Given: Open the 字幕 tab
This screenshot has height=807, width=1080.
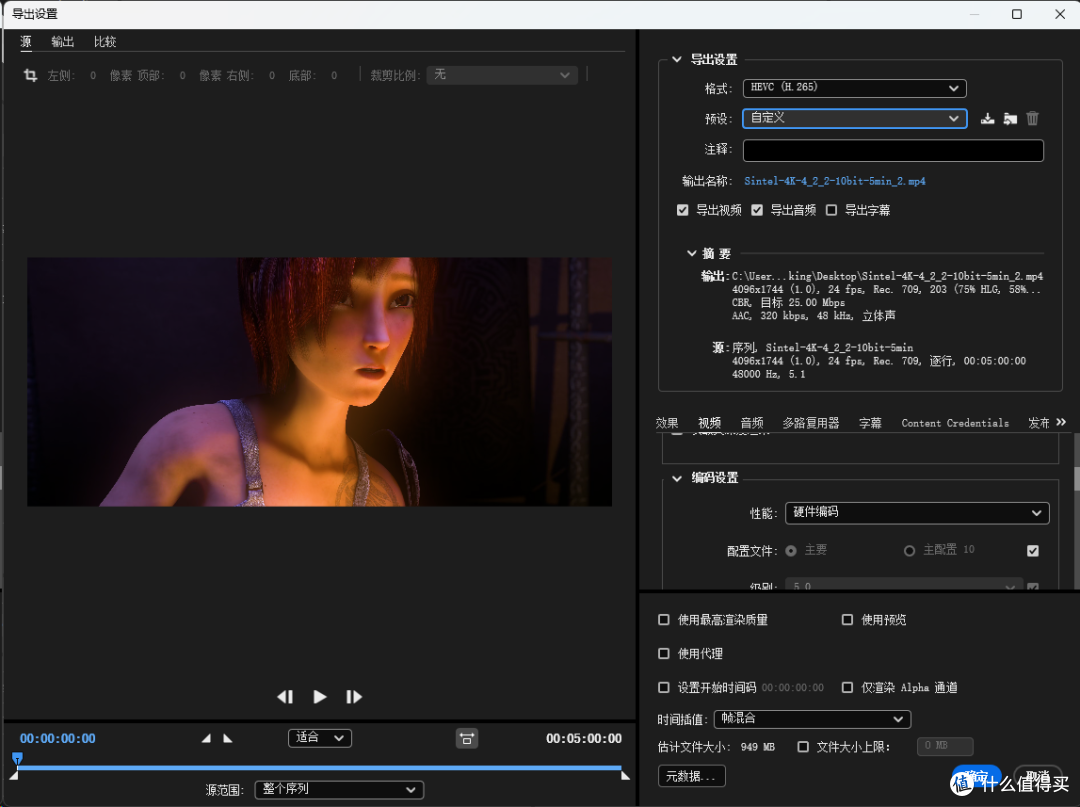Looking at the screenshot, I should coord(870,423).
